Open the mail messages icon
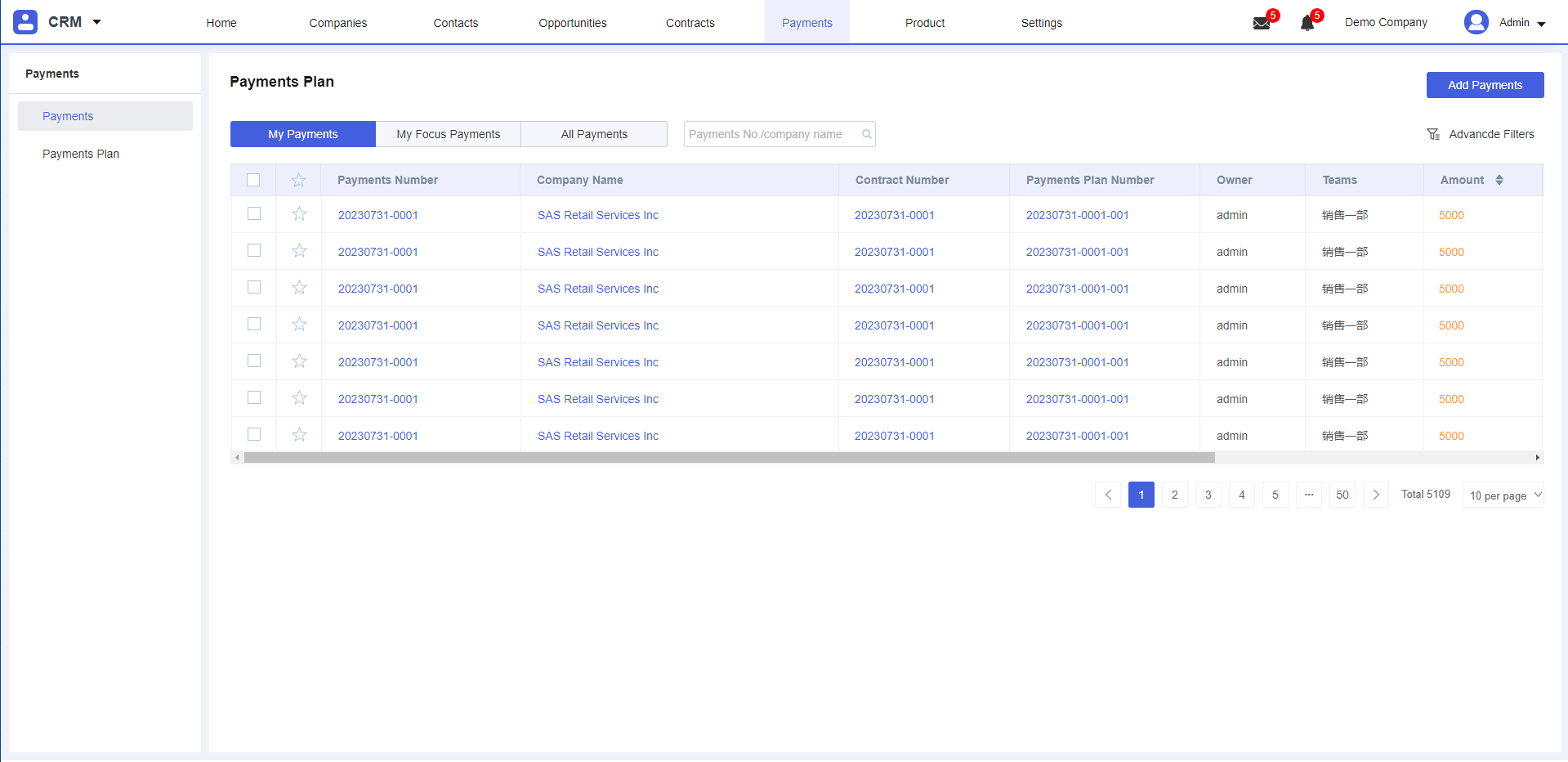 tap(1262, 23)
